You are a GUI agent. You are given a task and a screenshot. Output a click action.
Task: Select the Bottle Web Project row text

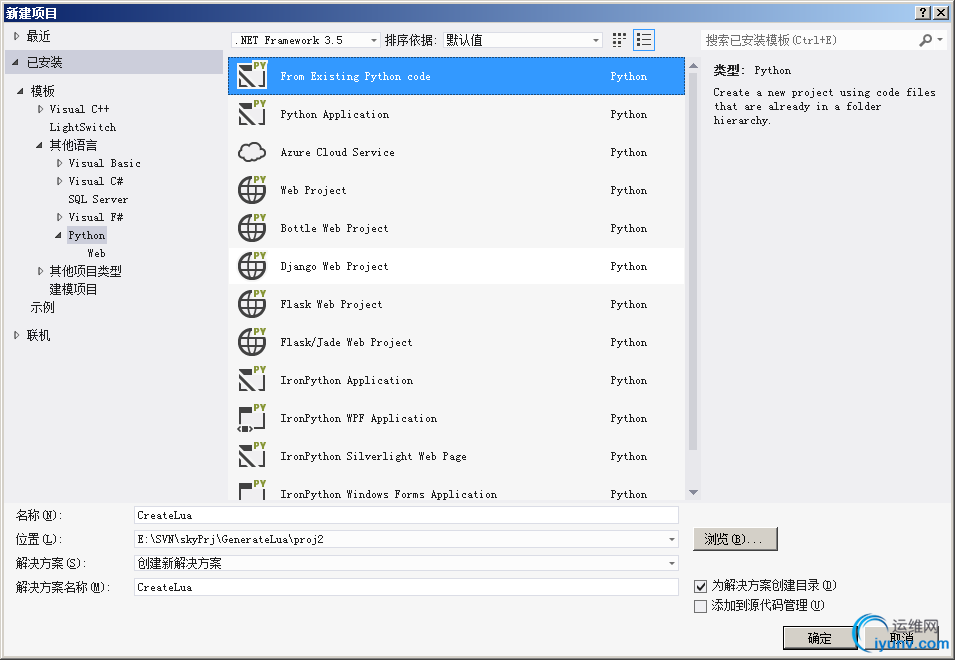click(334, 228)
